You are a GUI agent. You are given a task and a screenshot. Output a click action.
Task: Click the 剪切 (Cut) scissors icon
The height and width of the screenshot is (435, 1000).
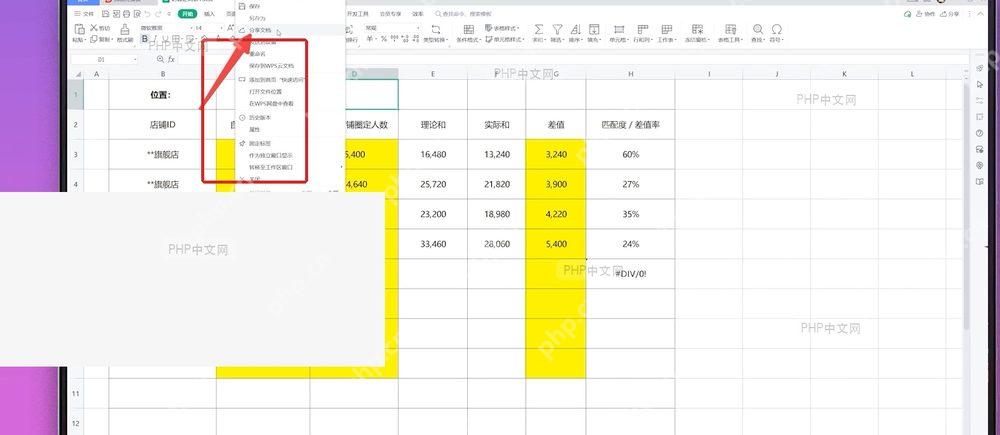pos(94,28)
